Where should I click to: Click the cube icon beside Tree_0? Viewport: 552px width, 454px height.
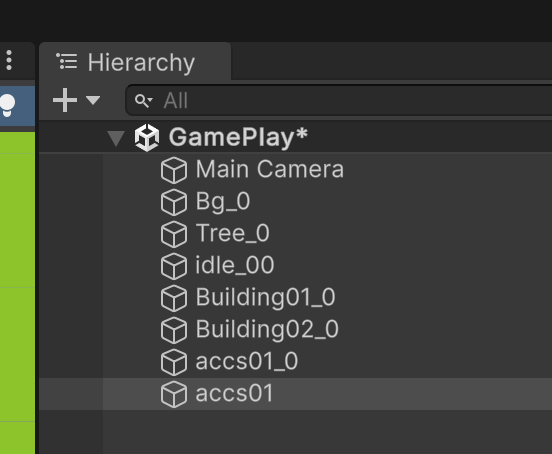point(174,234)
